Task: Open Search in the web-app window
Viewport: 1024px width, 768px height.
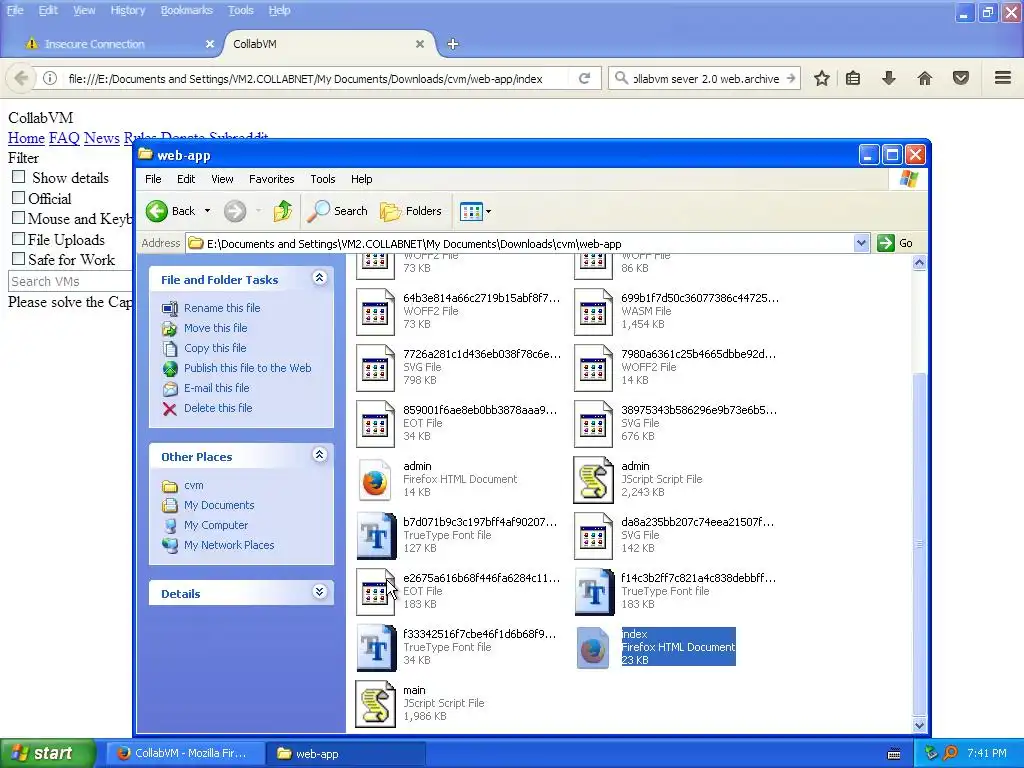Action: coord(337,211)
